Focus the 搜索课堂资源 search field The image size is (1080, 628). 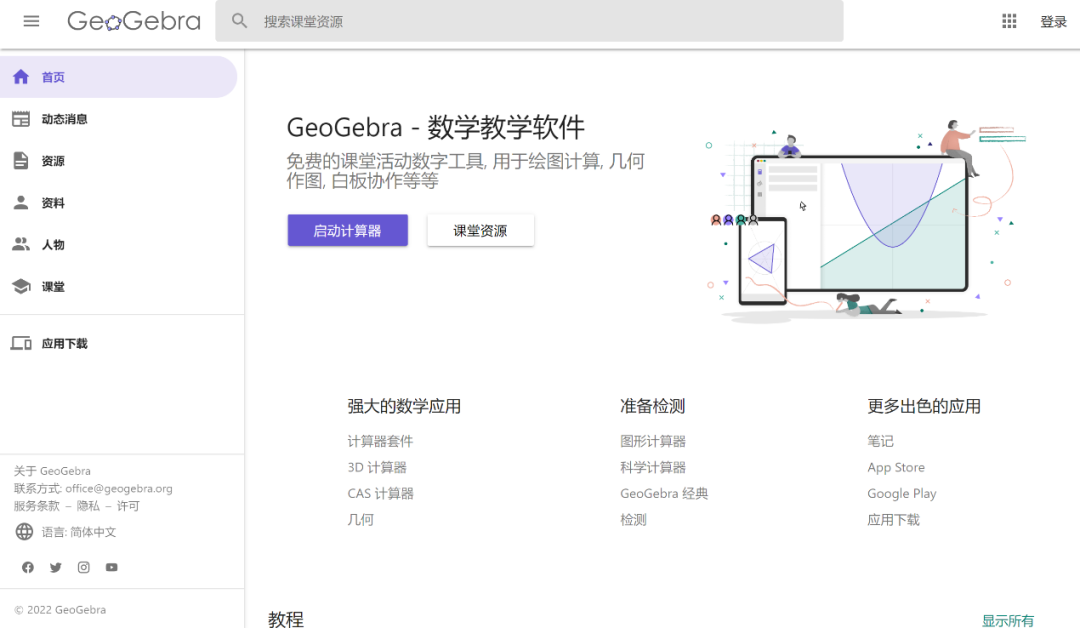(529, 21)
